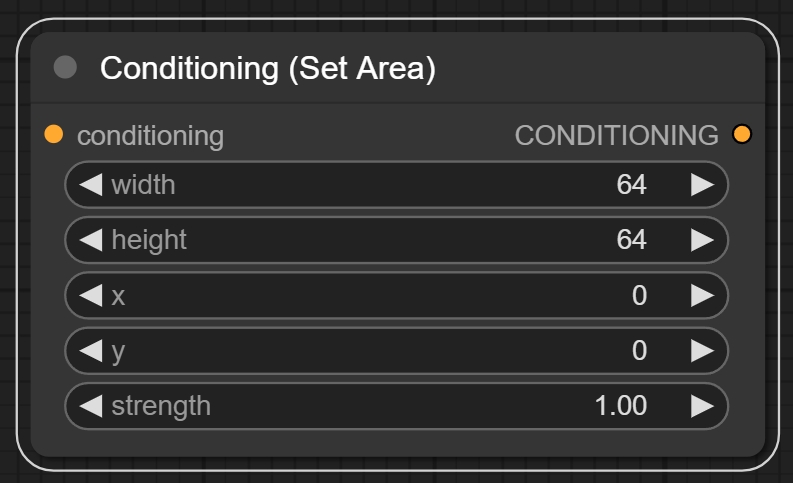Click the orange conditioning input socket

click(54, 134)
